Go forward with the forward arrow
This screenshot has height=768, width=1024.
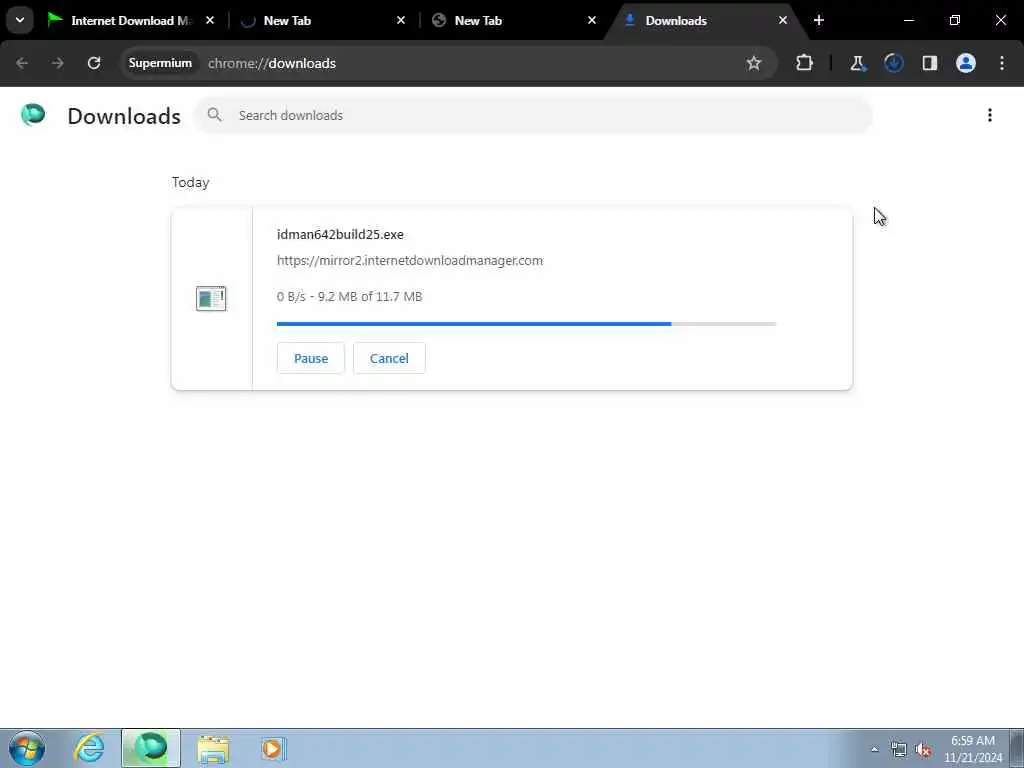[x=57, y=63]
